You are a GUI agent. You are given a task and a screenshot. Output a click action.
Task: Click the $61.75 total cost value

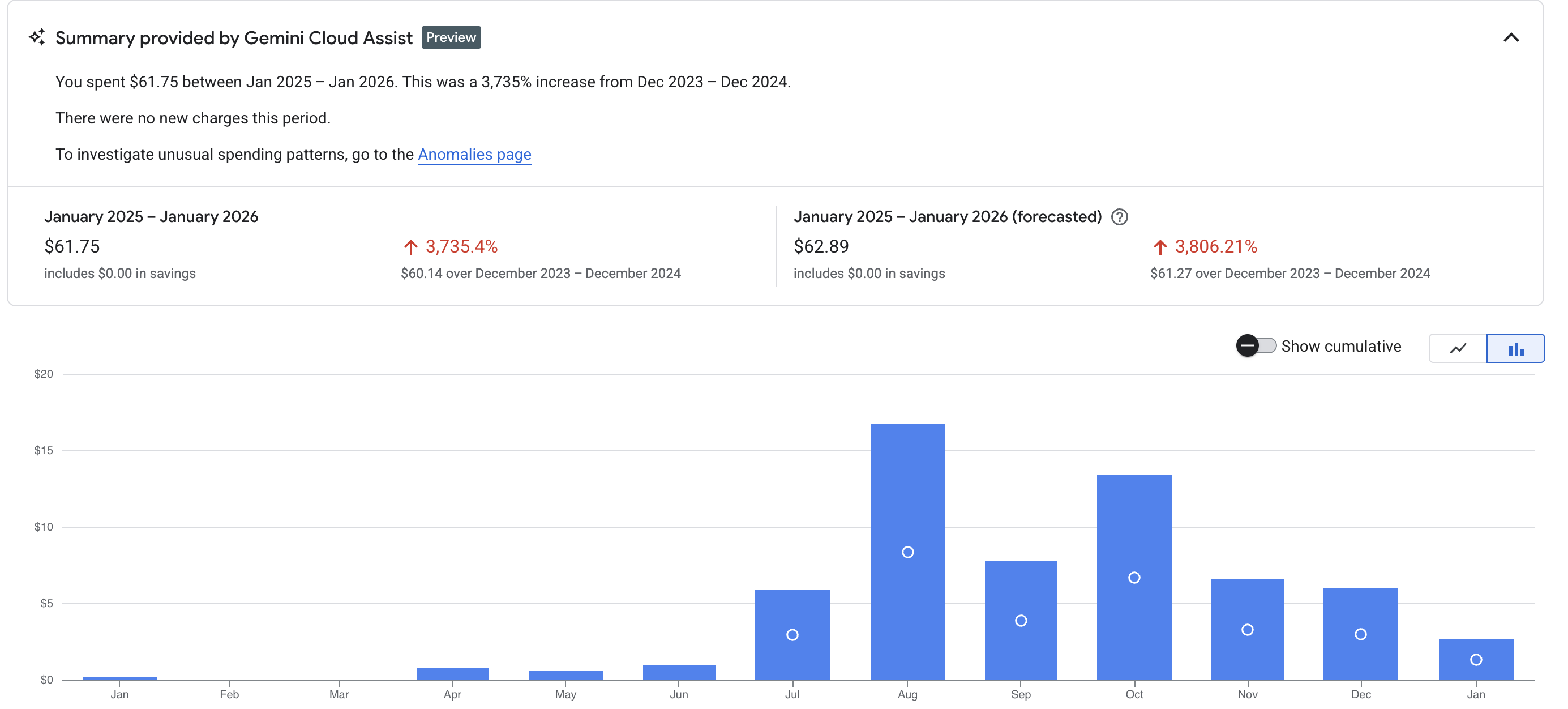point(72,246)
